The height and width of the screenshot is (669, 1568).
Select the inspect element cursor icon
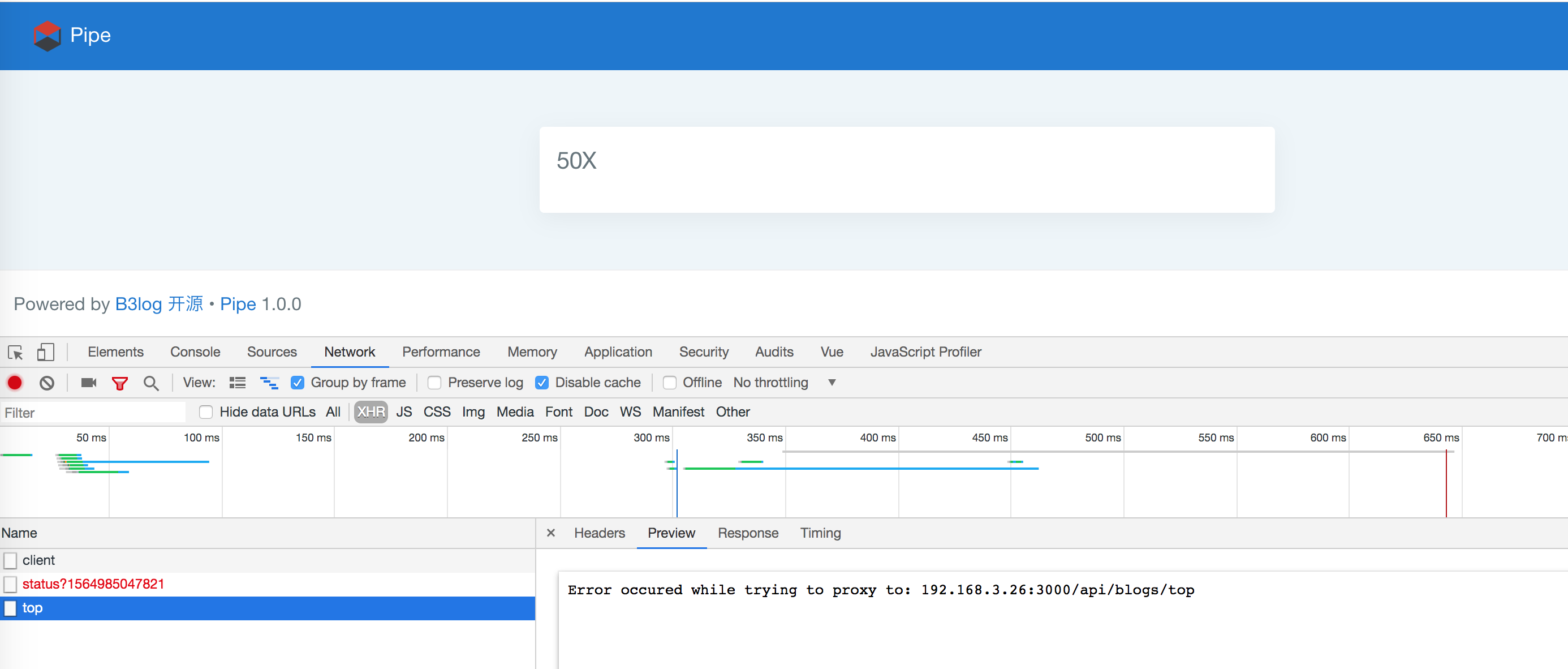click(x=15, y=352)
